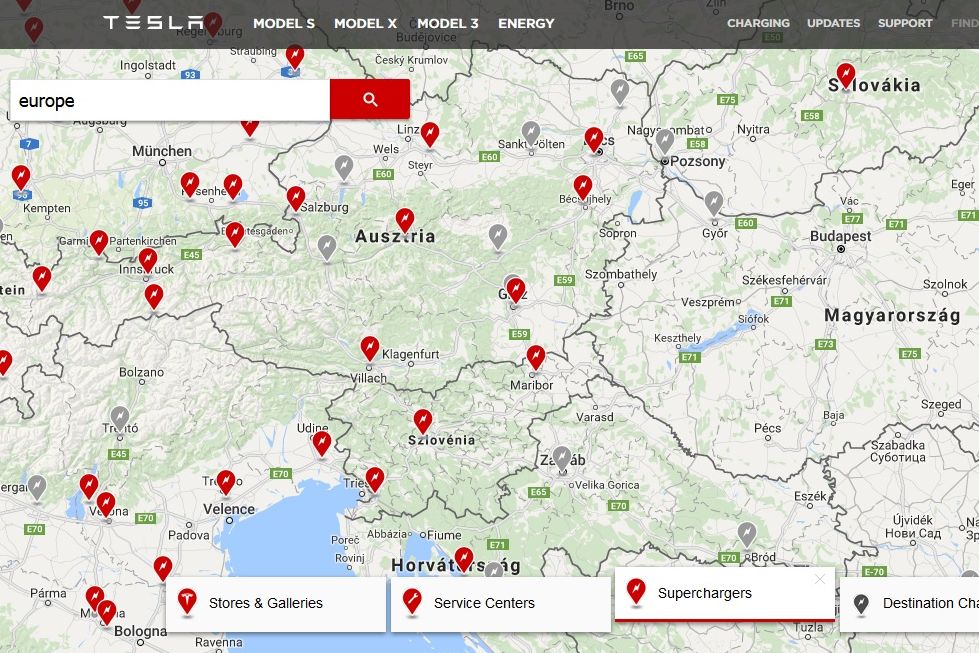979x653 pixels.
Task: Click the red pin in Slovakia
Action: coord(846,74)
